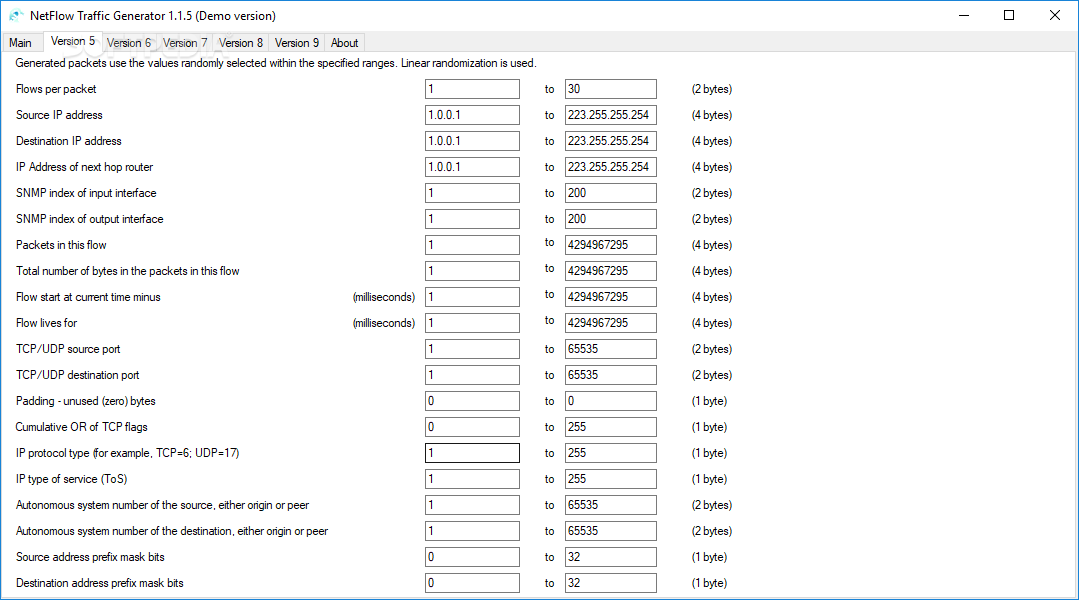Select Destination address prefix mask minimum field

click(472, 583)
